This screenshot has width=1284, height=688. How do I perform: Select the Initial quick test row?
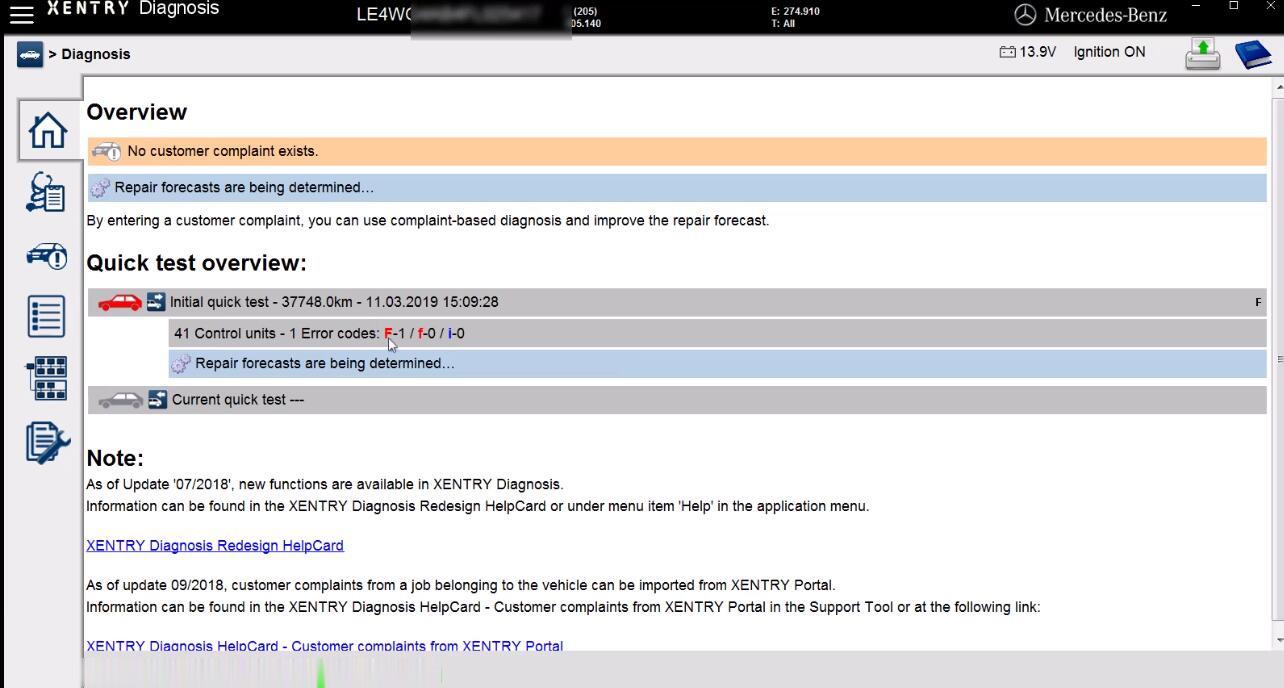pos(677,302)
